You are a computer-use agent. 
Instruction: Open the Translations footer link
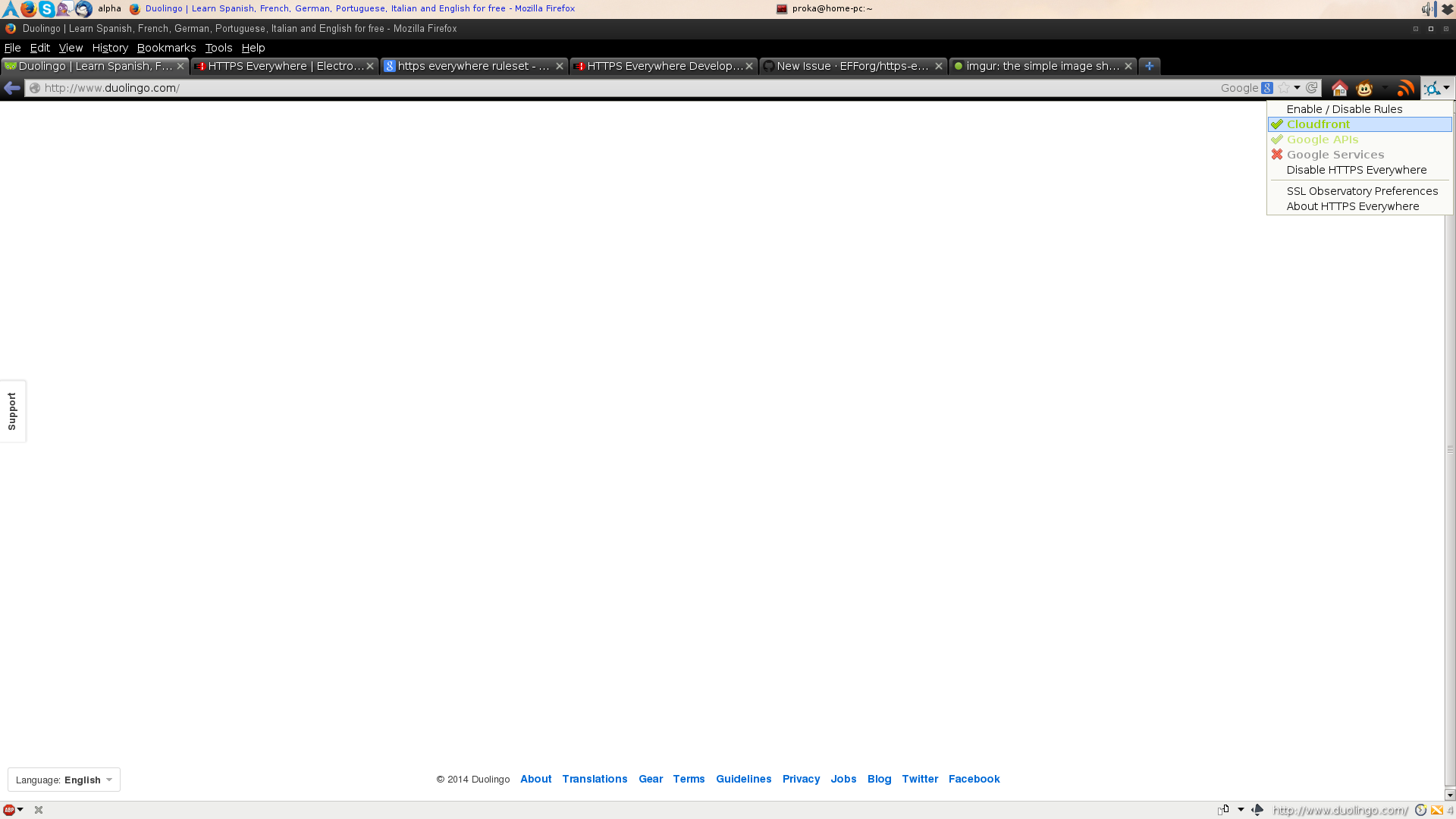click(595, 779)
